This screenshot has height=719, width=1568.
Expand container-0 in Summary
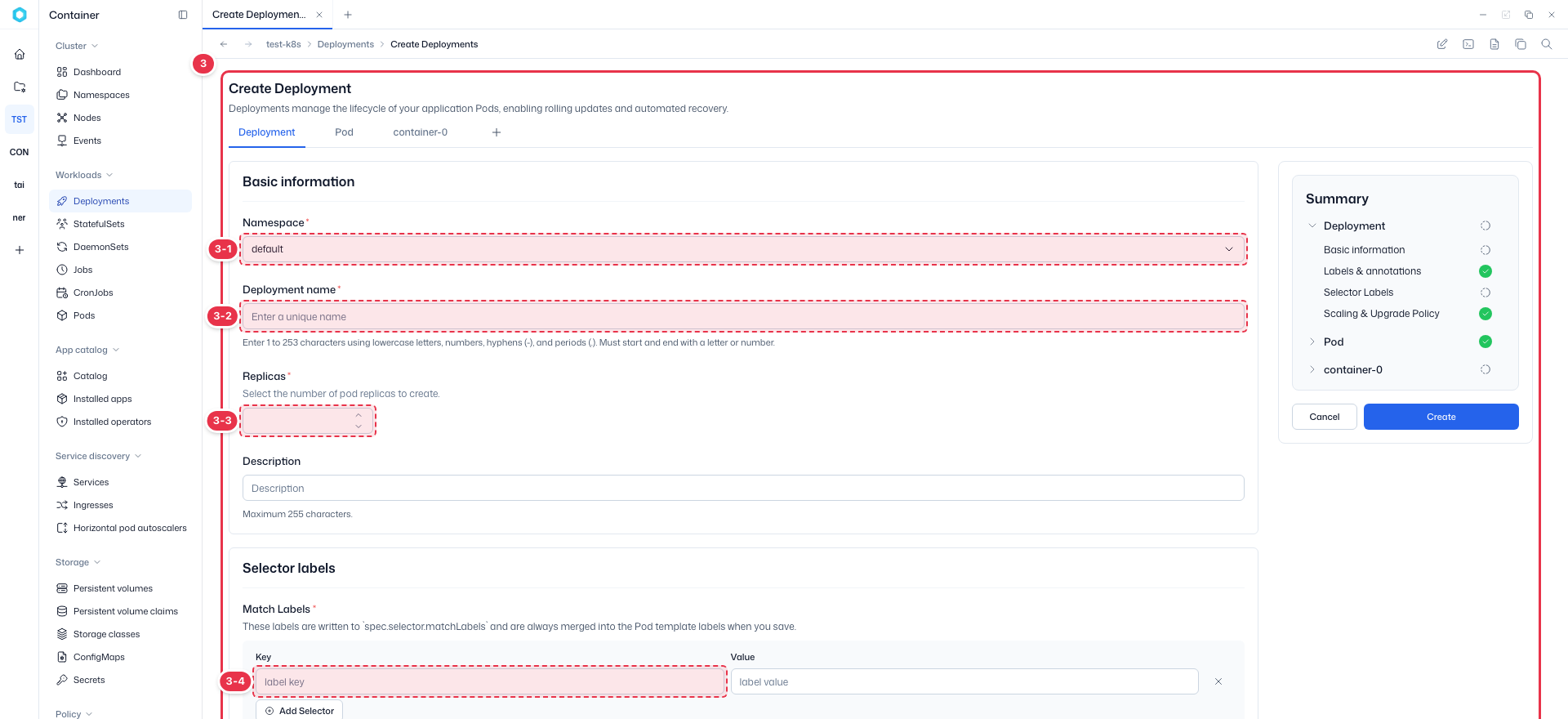click(x=1312, y=369)
